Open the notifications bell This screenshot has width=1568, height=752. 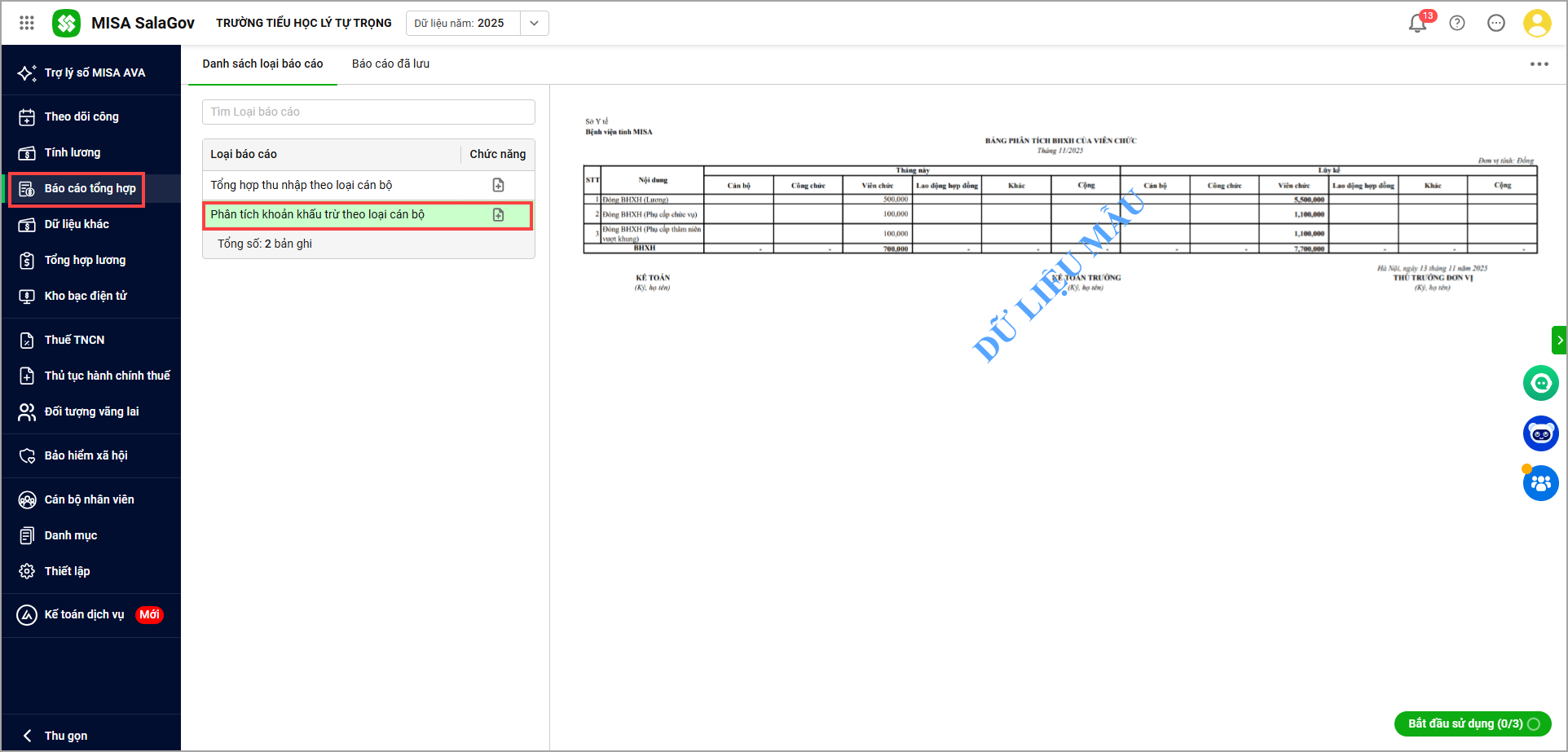1417,24
